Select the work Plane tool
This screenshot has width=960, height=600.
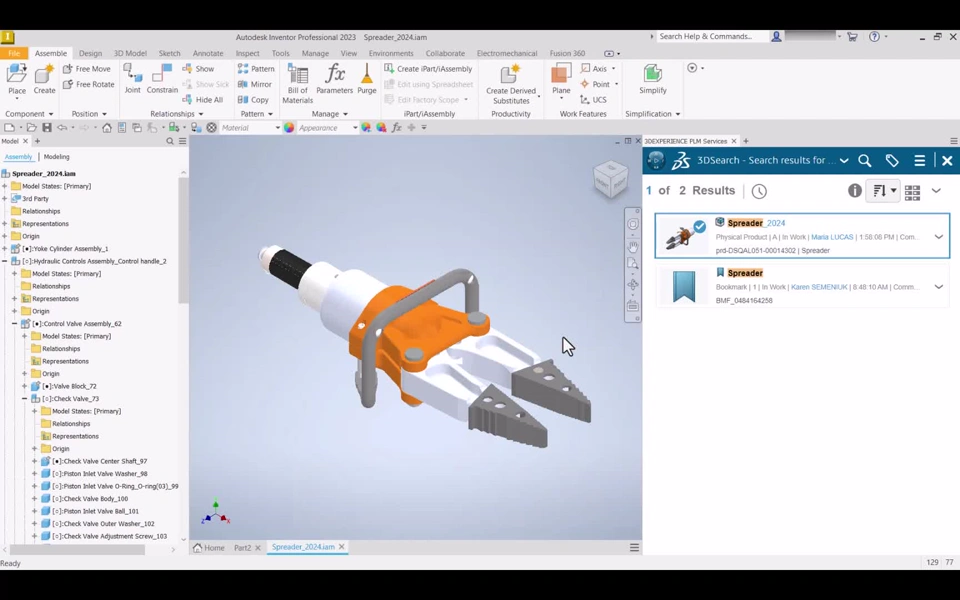[561, 80]
